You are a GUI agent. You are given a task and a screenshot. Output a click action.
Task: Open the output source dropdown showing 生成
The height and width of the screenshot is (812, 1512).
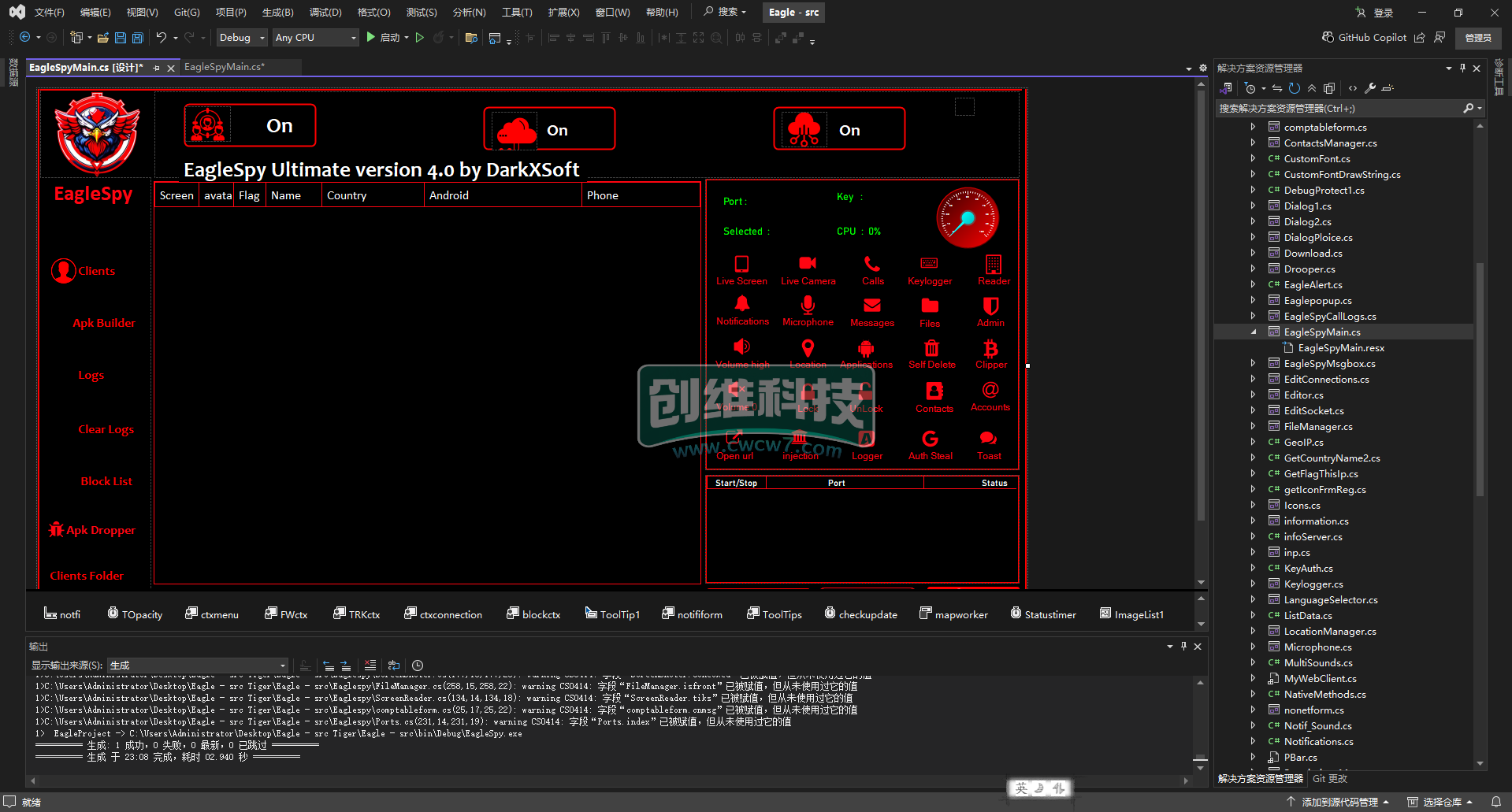pyautogui.click(x=198, y=666)
